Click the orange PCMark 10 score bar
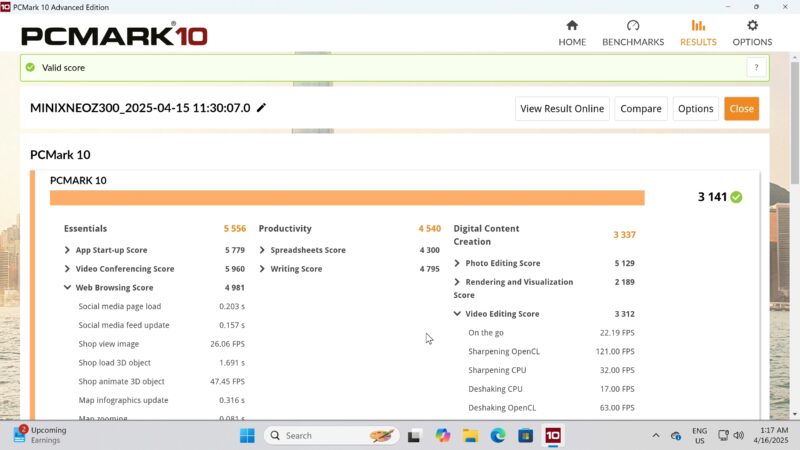The height and width of the screenshot is (450, 800). point(347,198)
